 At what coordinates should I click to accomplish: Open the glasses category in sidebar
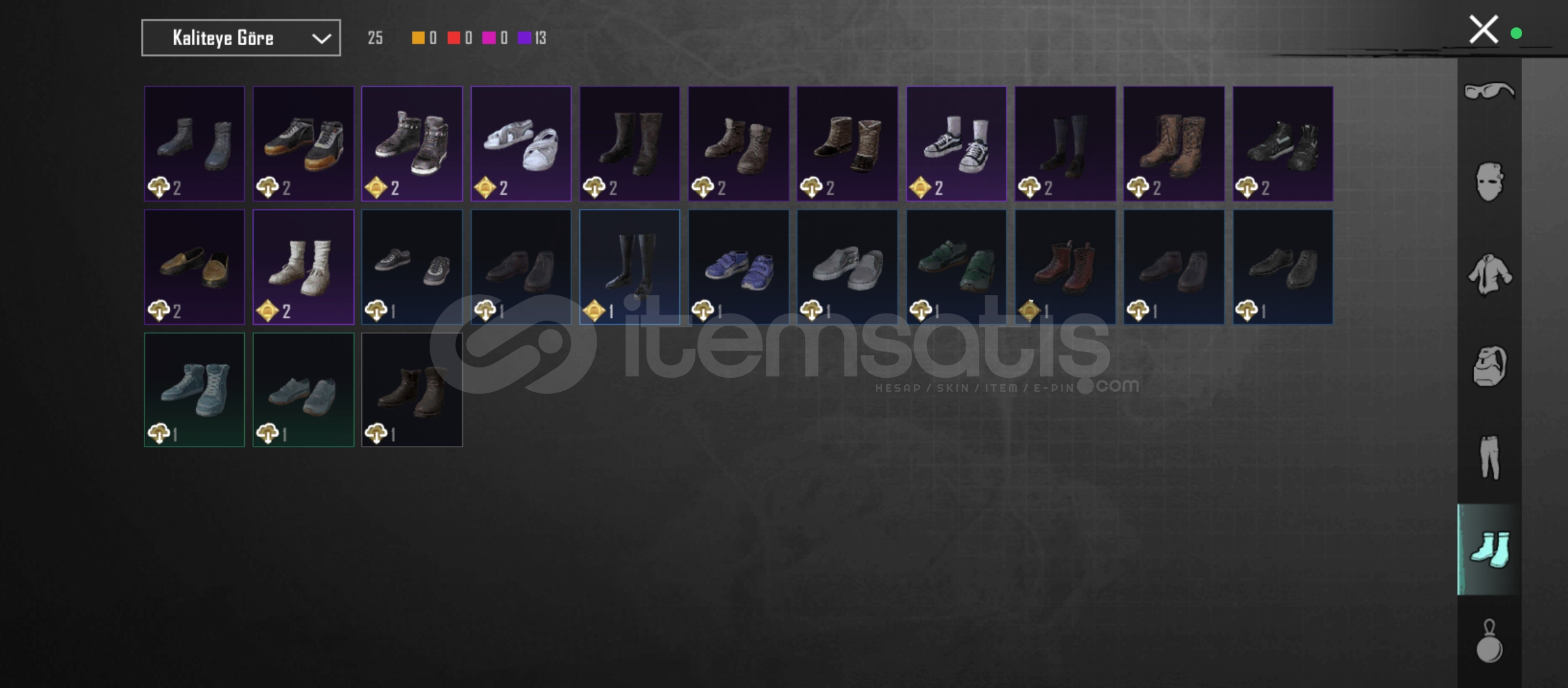point(1489,91)
